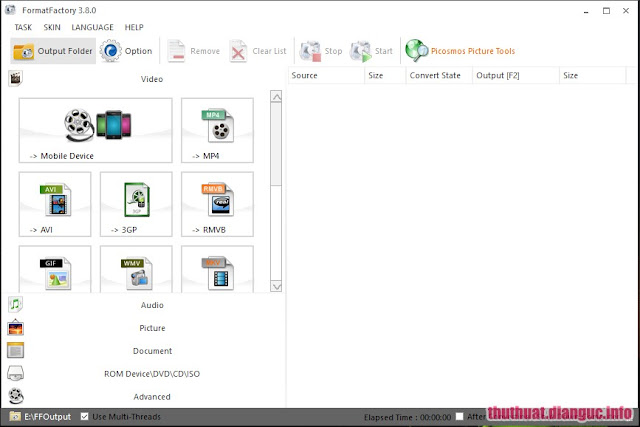Viewport: 640px width, 427px height.
Task: Expand the Advanced category
Action: pos(152,396)
